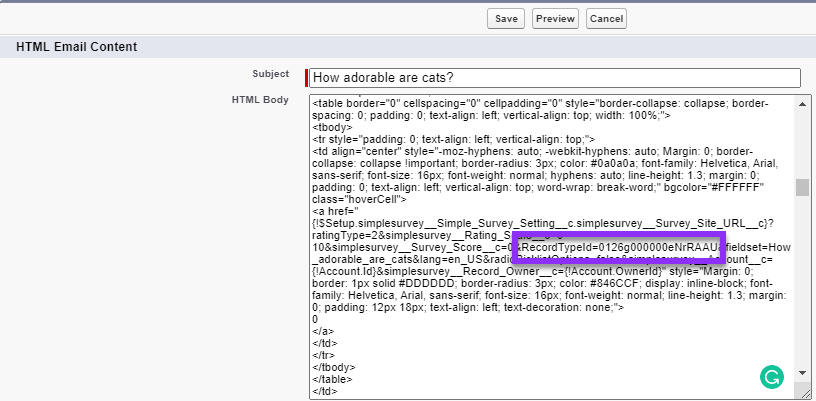Cancel editing the email template
This screenshot has height=401, width=816.
coord(606,19)
